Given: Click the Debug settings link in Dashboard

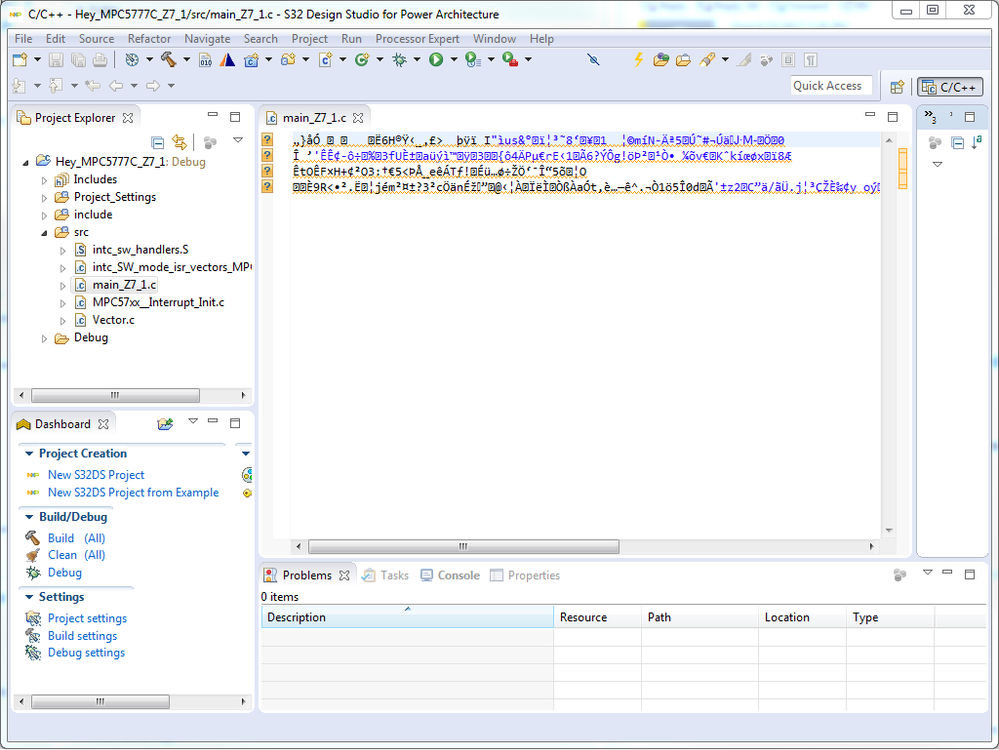Looking at the screenshot, I should pos(86,653).
